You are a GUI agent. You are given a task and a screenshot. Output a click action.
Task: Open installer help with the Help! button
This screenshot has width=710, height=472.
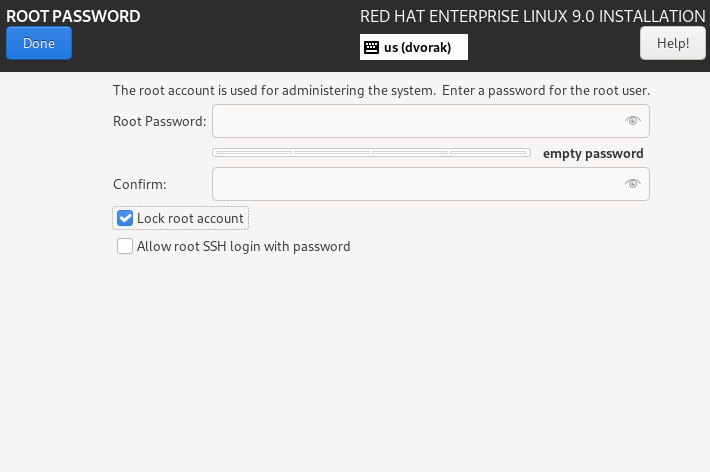[672, 43]
